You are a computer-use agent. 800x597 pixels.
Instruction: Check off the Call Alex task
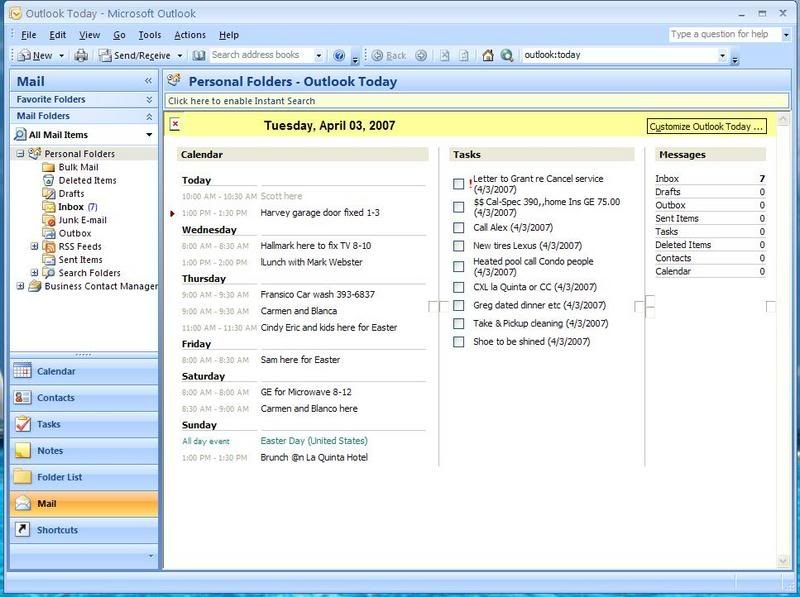459,228
